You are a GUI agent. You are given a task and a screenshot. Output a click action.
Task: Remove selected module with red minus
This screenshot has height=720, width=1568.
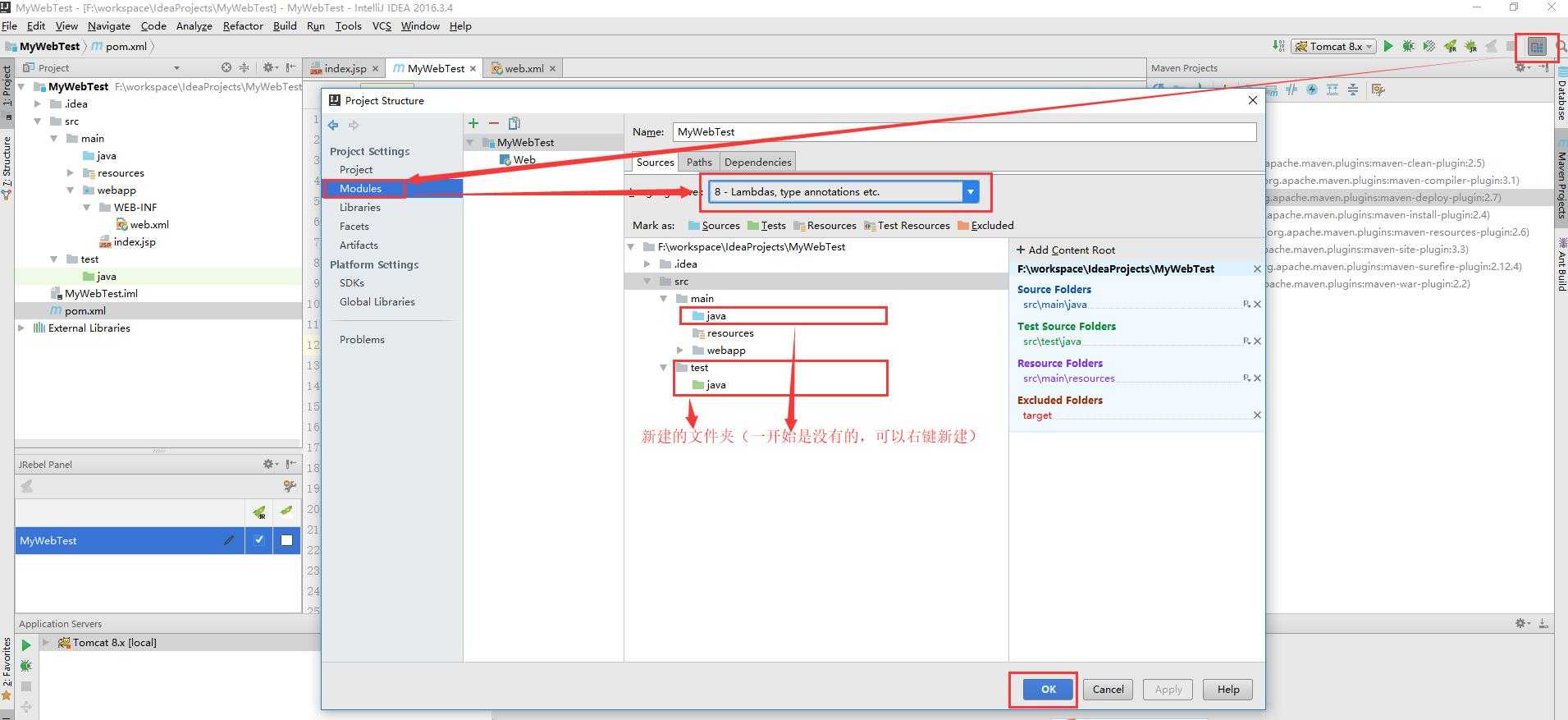coord(494,123)
